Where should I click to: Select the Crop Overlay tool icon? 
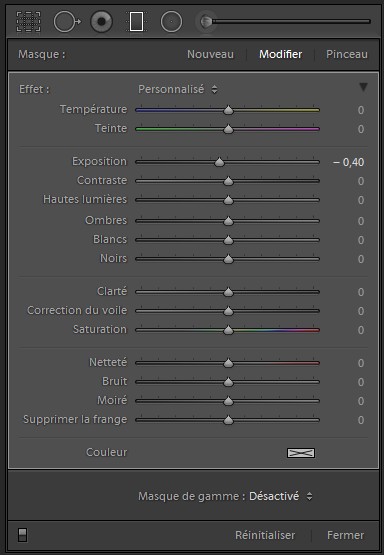point(29,22)
